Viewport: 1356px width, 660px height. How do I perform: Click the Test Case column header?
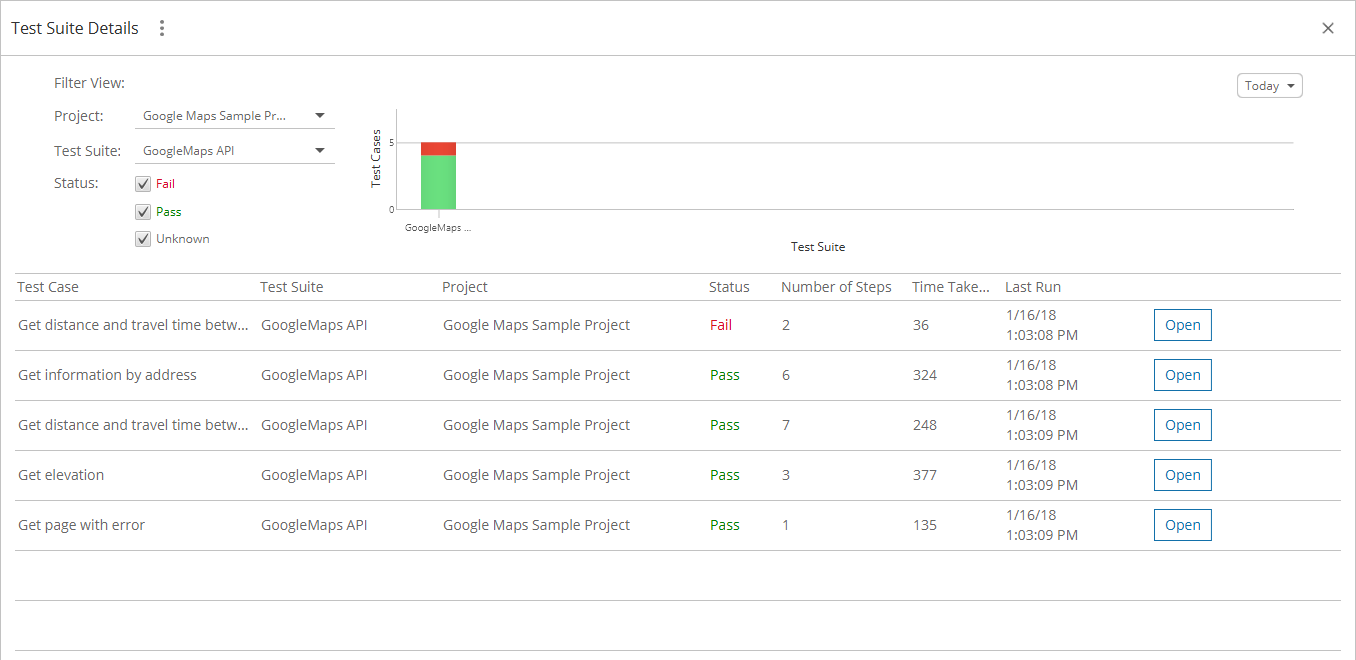click(x=48, y=287)
